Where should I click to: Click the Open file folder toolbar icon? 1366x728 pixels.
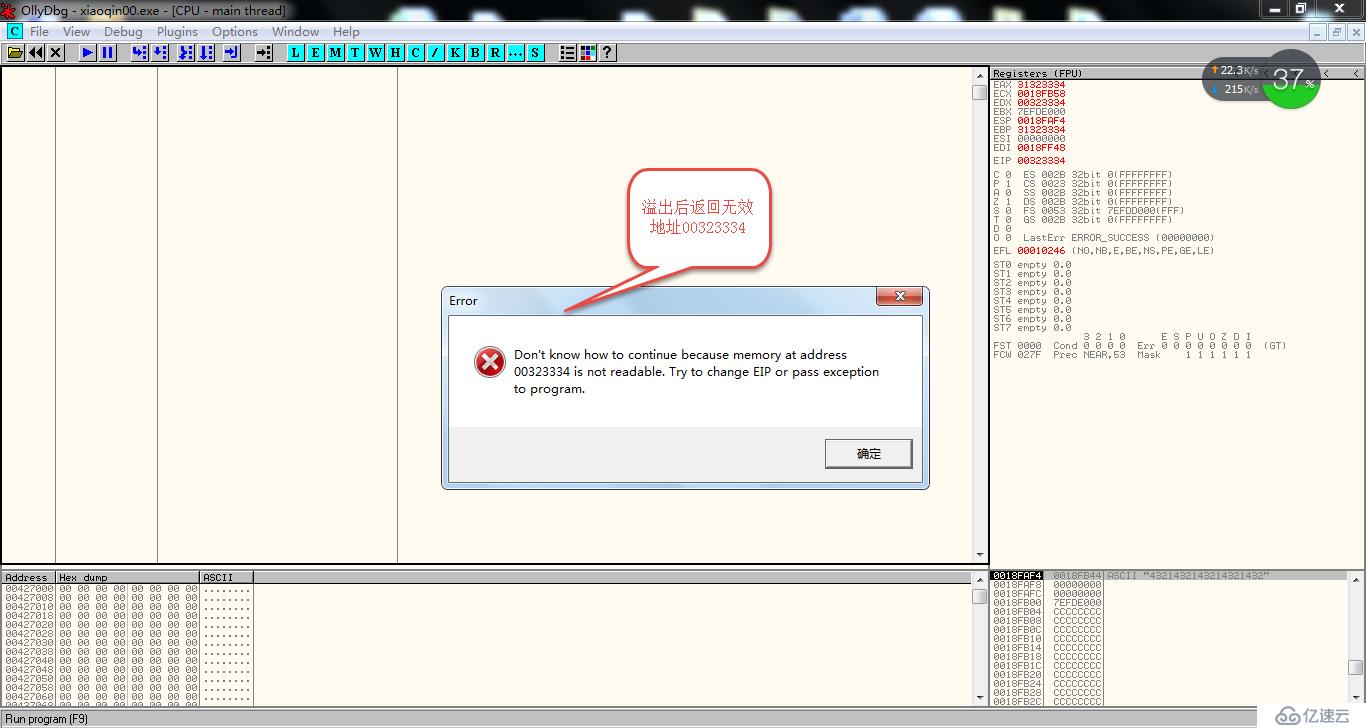[16, 53]
